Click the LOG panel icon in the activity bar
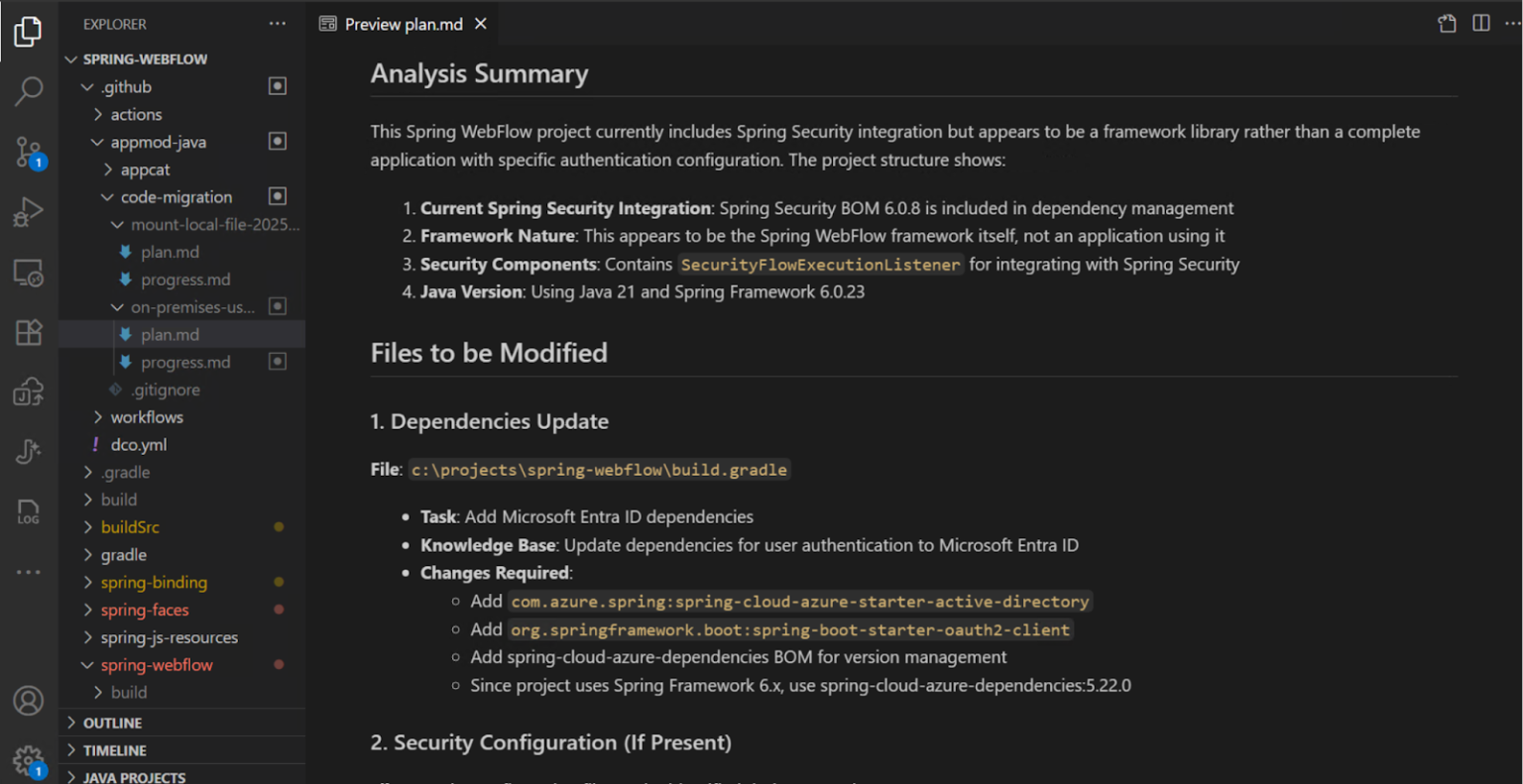 [x=29, y=511]
